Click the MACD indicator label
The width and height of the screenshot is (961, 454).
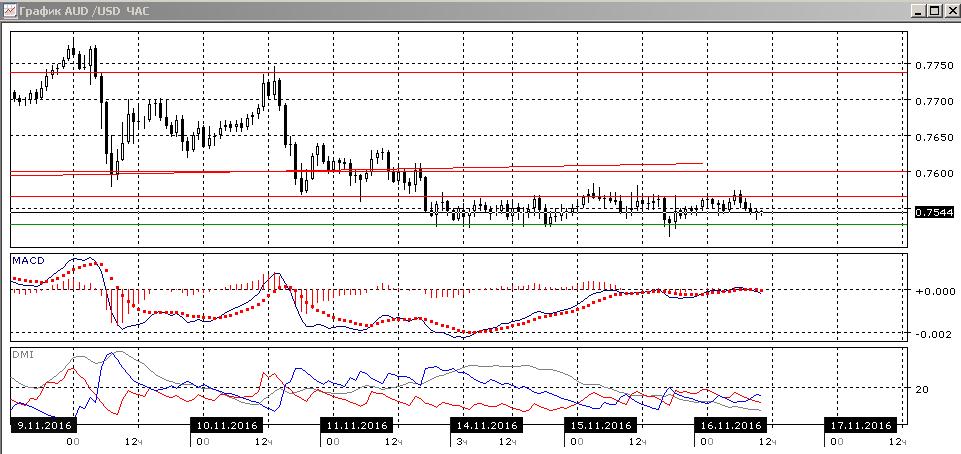(29, 260)
